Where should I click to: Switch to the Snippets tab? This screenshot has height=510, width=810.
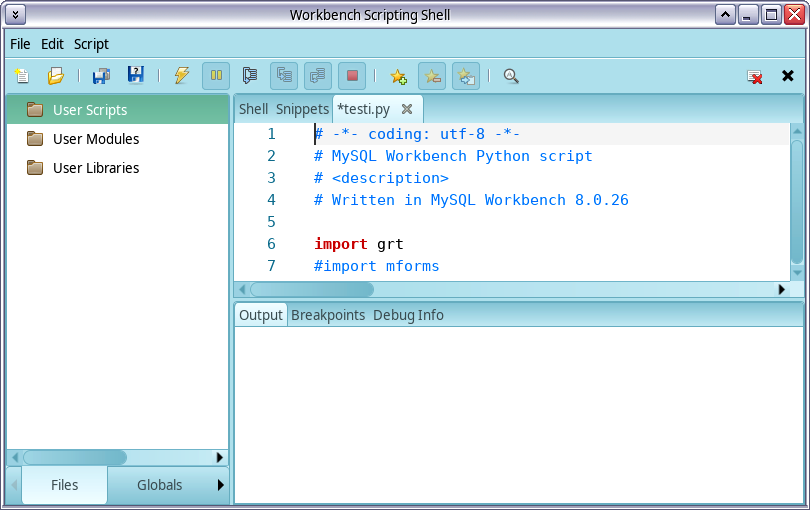[302, 109]
